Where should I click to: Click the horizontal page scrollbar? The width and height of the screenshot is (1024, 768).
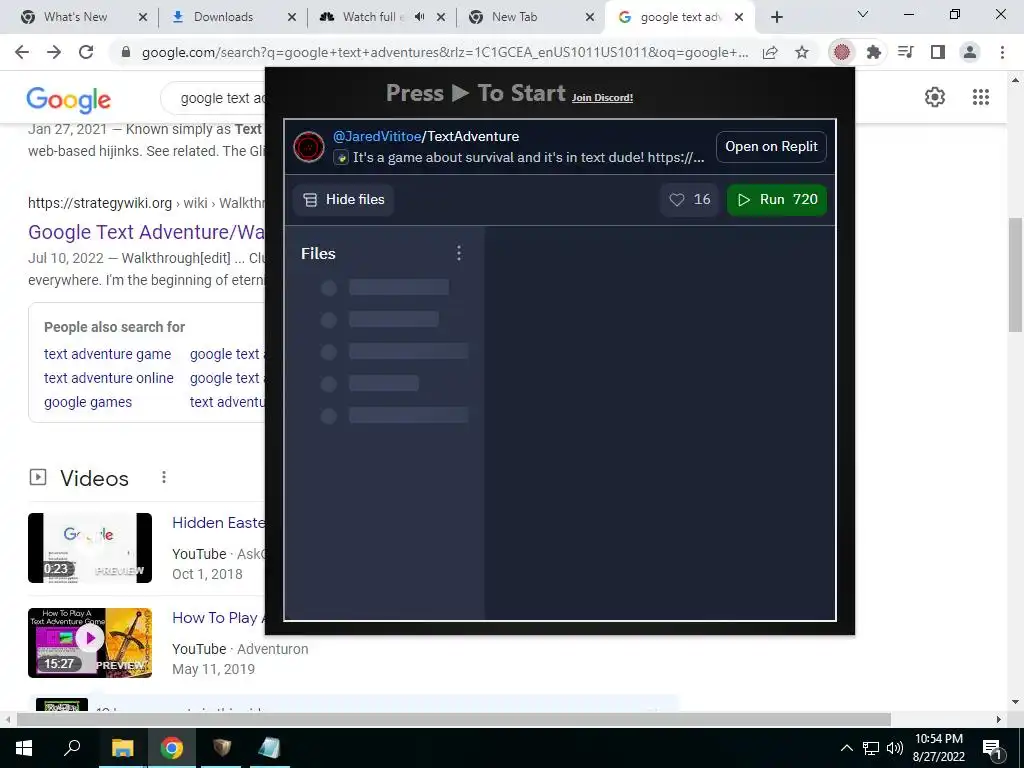[454, 719]
